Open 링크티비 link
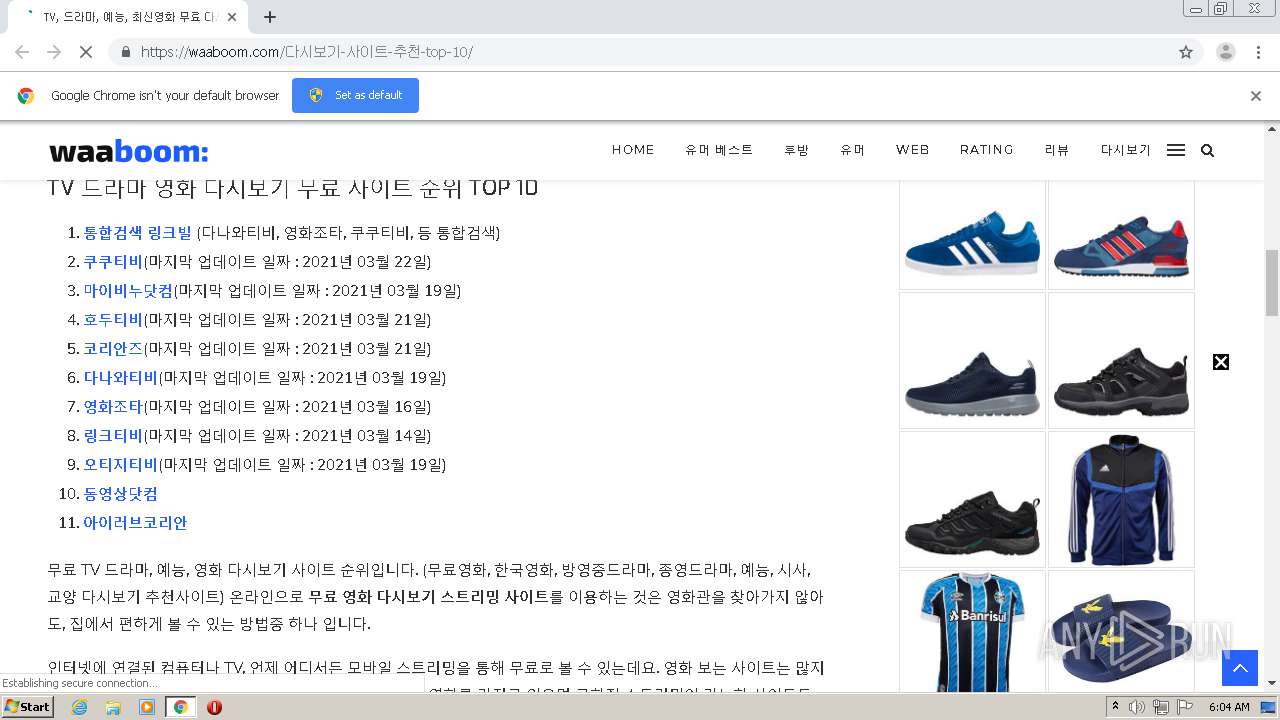The height and width of the screenshot is (720, 1280). (113, 436)
